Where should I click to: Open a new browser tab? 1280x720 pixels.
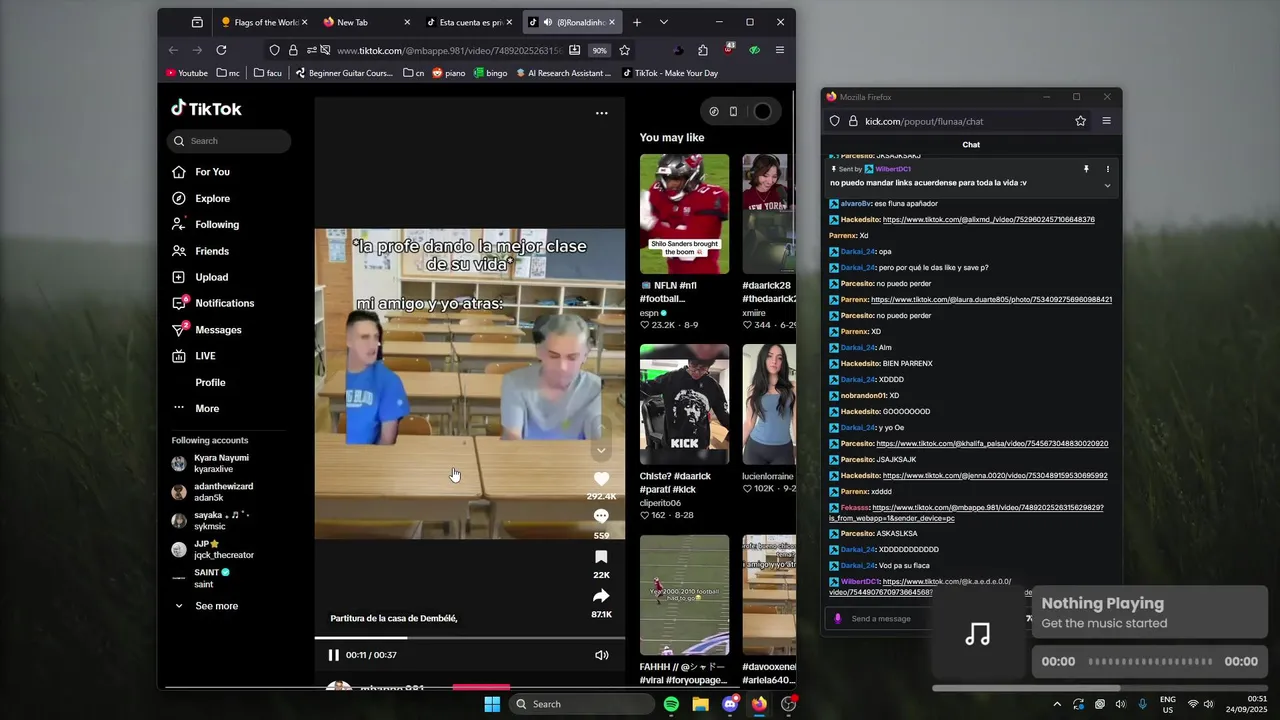(637, 22)
